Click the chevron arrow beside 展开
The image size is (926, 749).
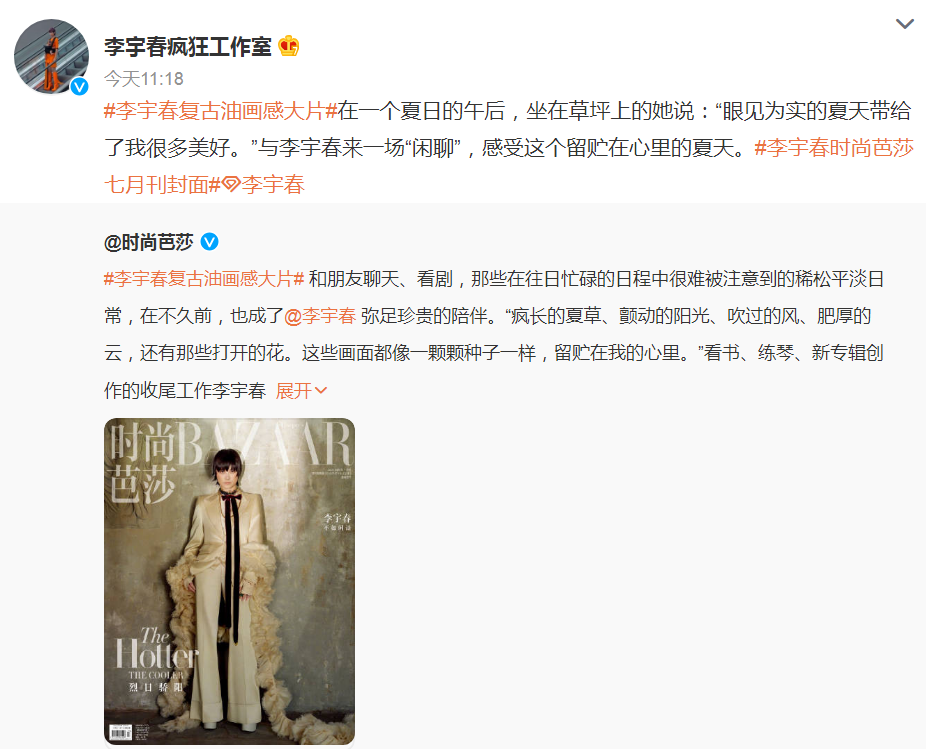(x=321, y=390)
